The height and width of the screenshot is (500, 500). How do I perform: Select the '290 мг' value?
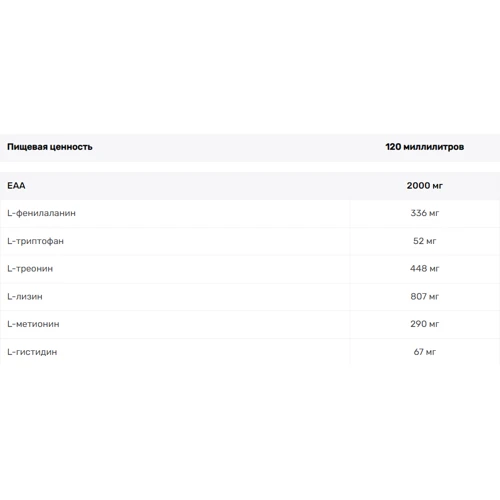(425, 324)
